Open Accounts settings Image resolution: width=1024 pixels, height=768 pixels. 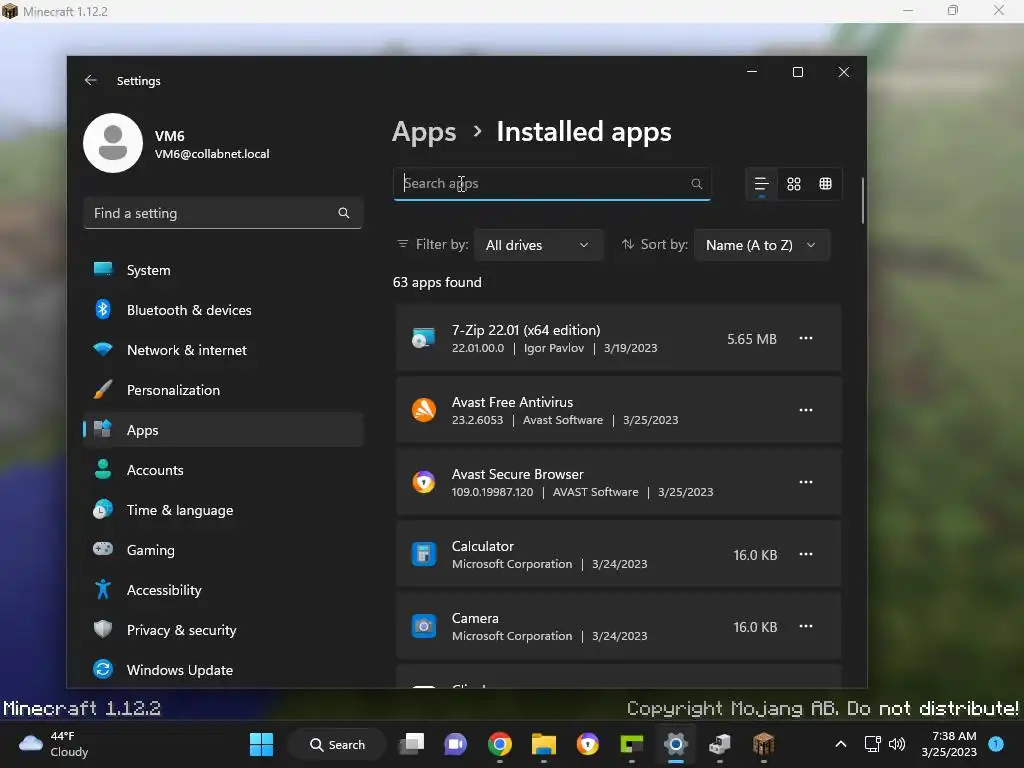click(x=223, y=470)
